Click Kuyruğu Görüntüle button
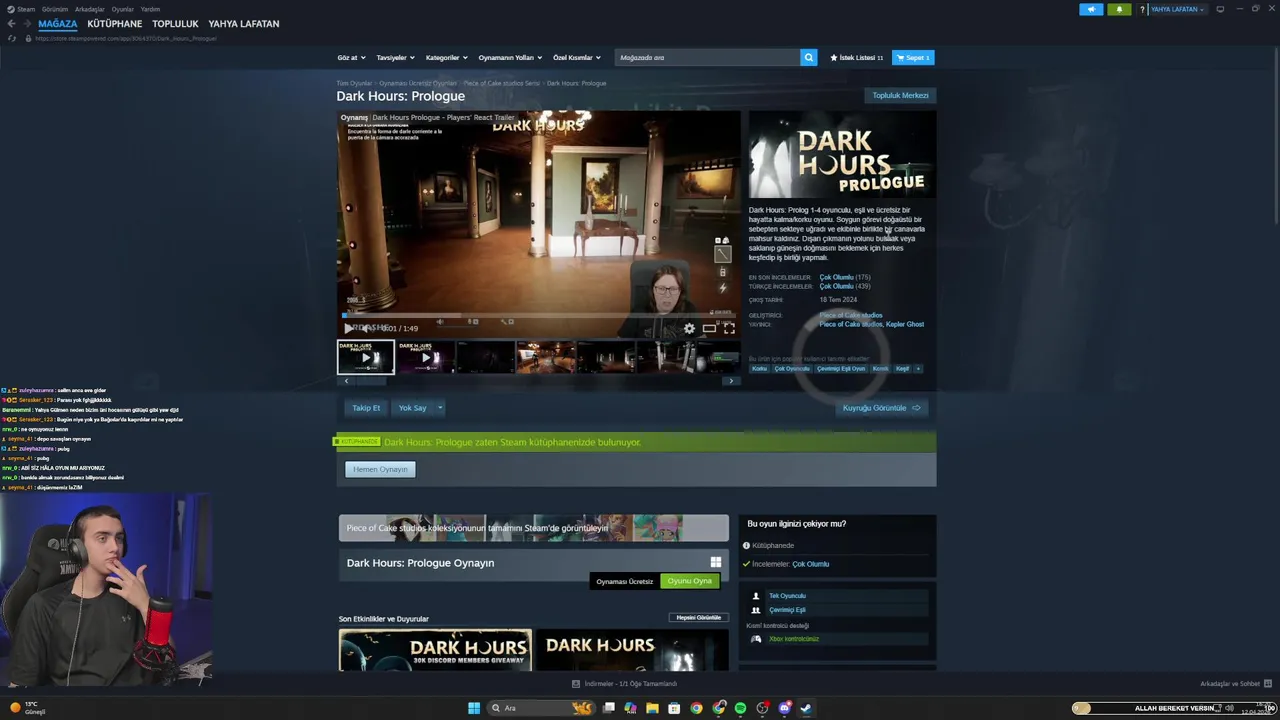This screenshot has width=1280, height=720. point(882,408)
